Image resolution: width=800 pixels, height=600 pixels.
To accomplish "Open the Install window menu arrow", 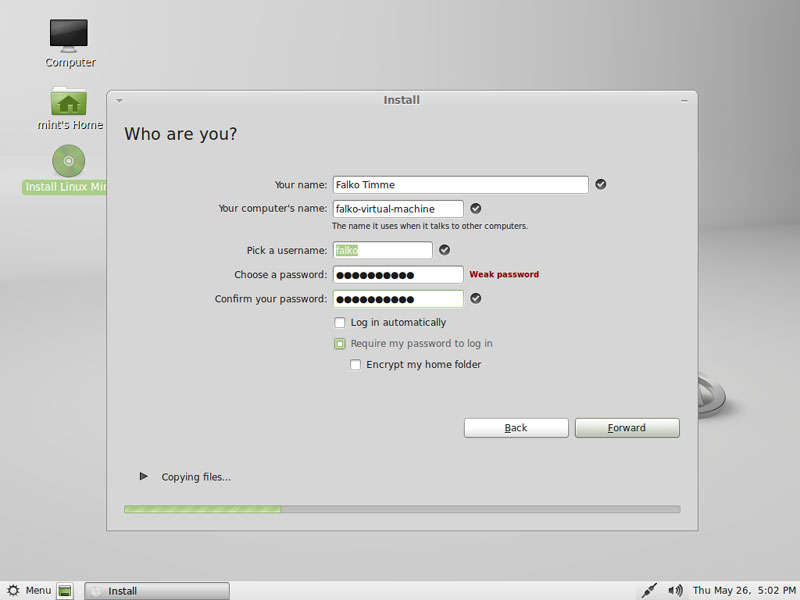I will coord(119,101).
